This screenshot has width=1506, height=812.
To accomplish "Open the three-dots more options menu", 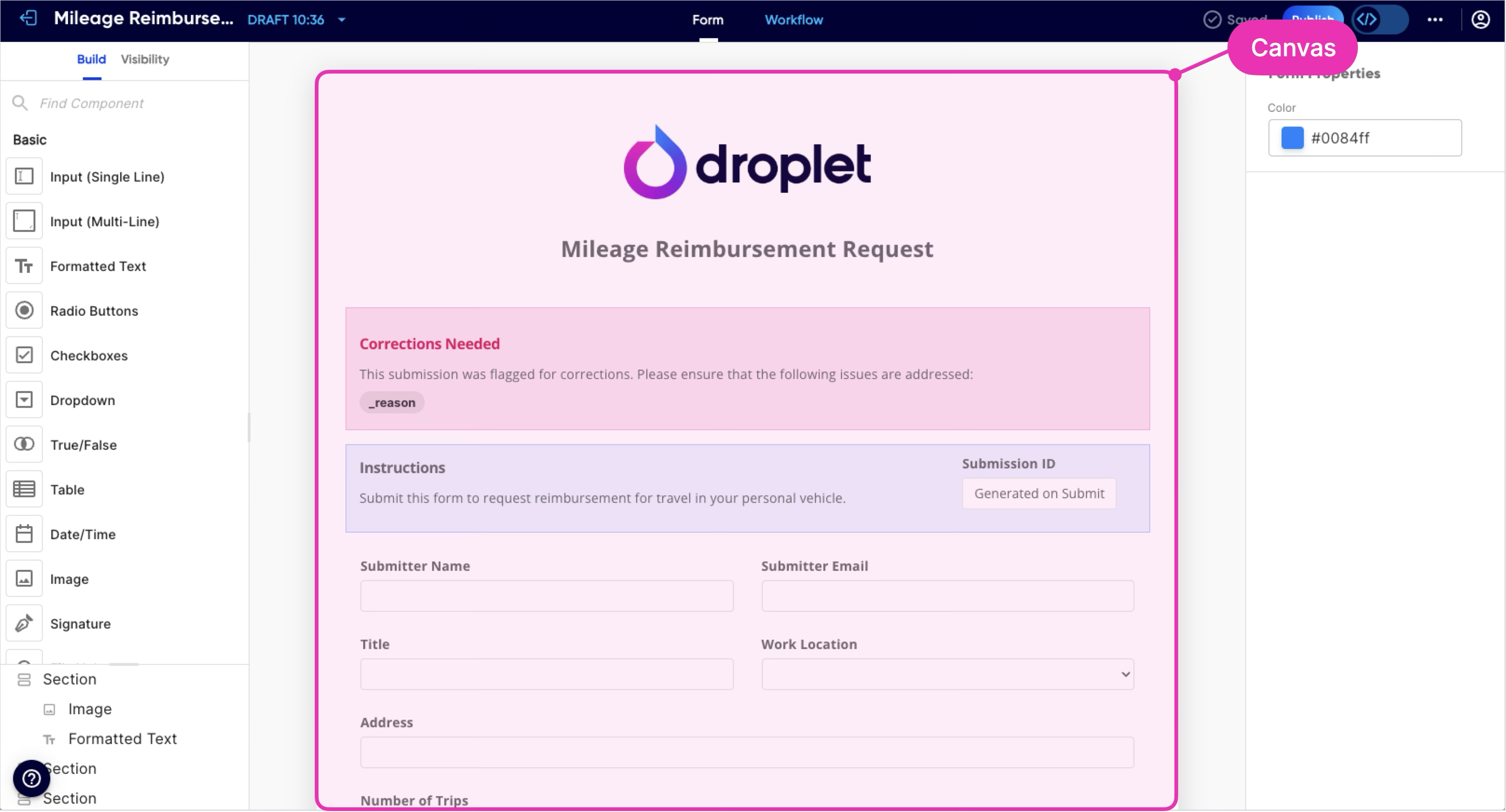I will [1435, 19].
